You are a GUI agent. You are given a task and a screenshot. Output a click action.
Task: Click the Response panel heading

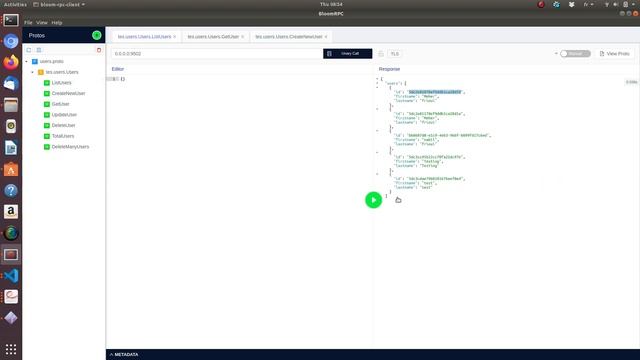coord(389,69)
